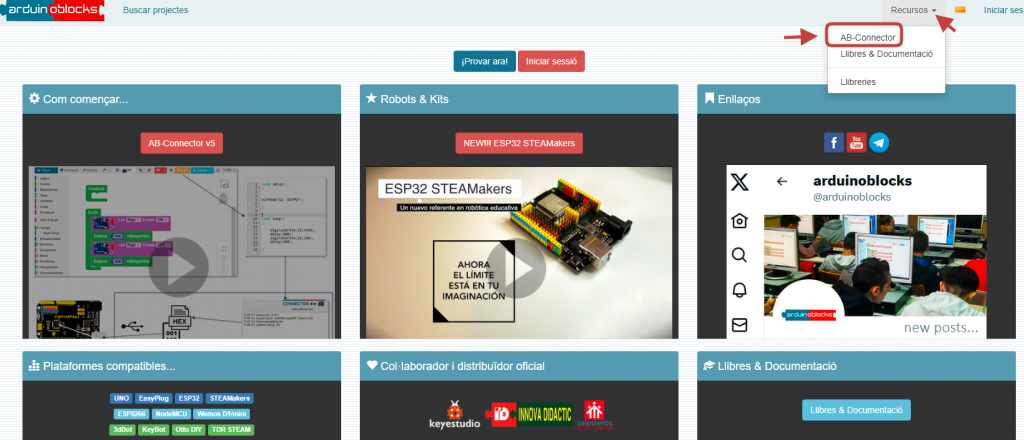Image resolution: width=1024 pixels, height=440 pixels.
Task: Click the Col·laborador i distribuïdor oficial header
Action: click(x=519, y=366)
